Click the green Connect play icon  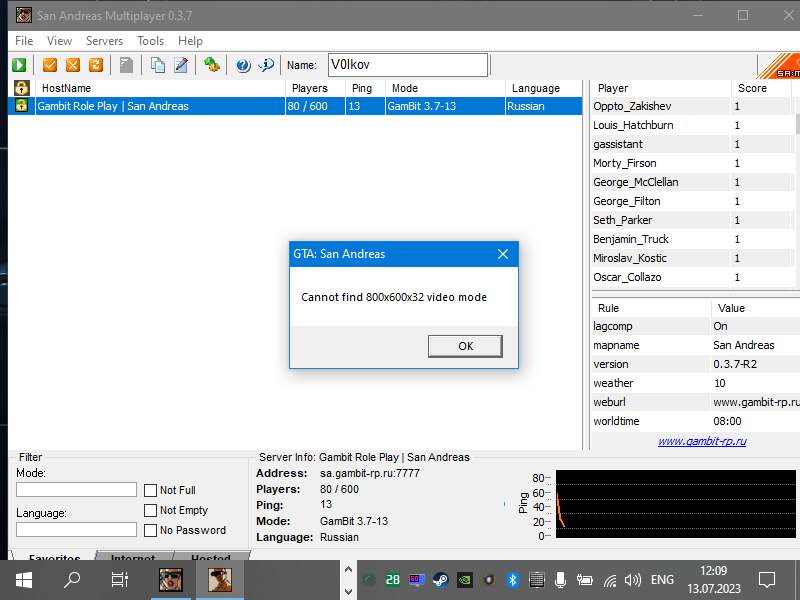(19, 65)
